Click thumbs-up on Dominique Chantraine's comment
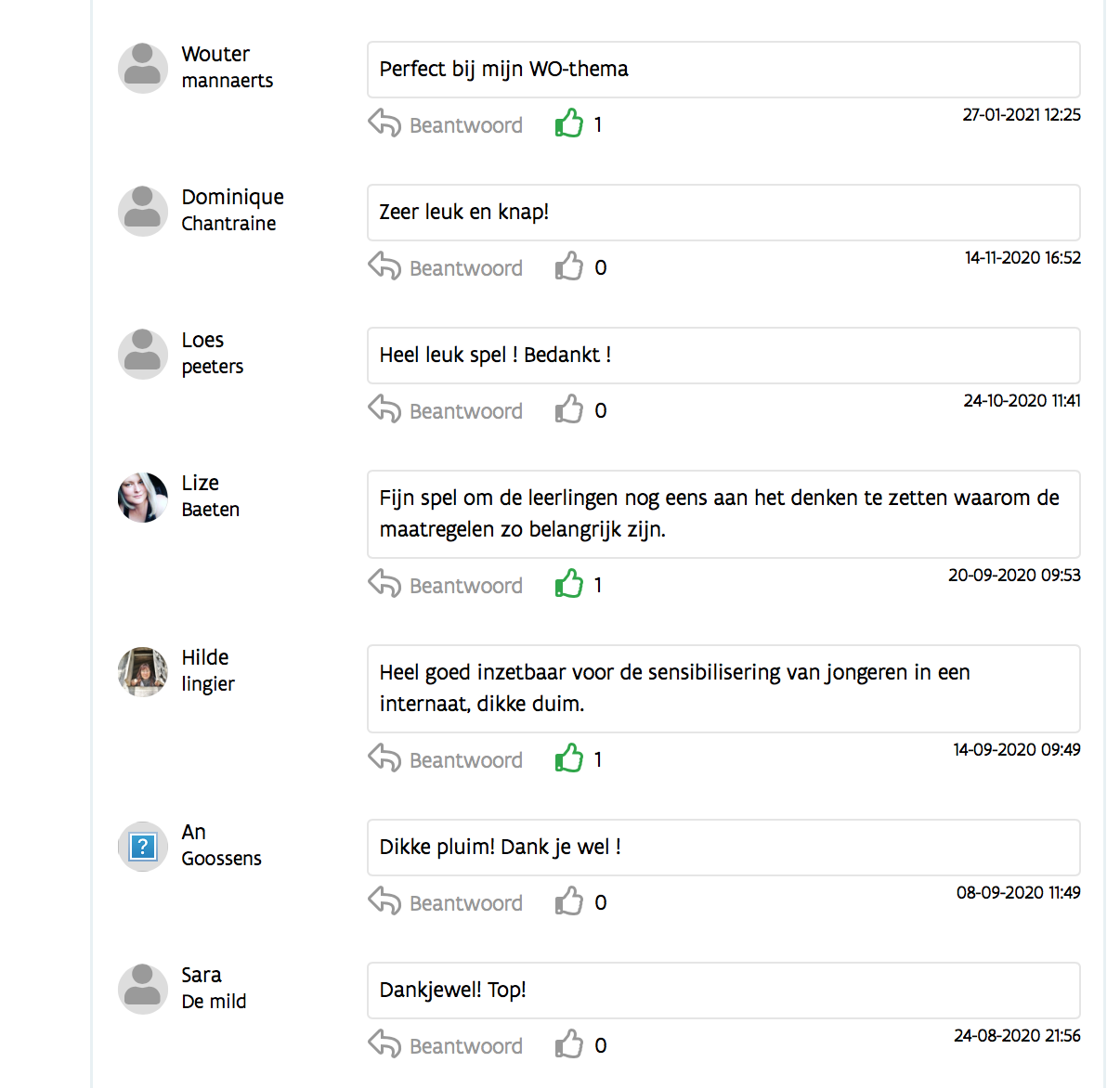The image size is (1120, 1088). click(568, 266)
